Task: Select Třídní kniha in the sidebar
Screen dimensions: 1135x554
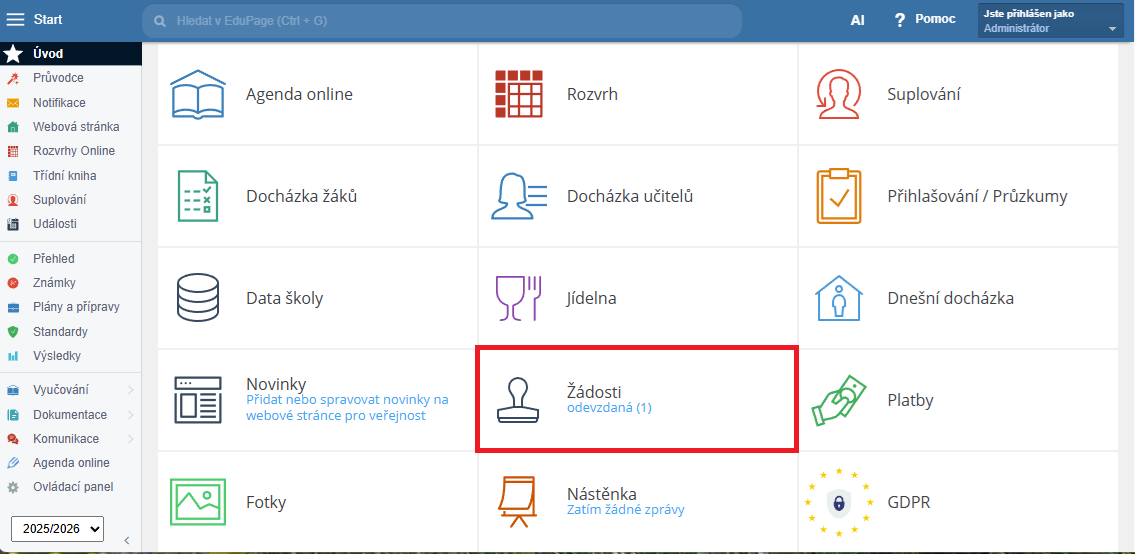Action: tap(64, 176)
